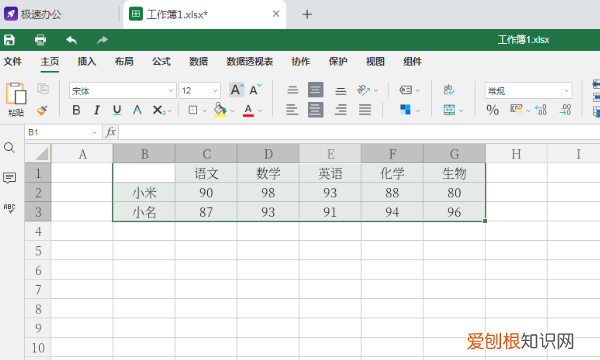Image resolution: width=600 pixels, height=360 pixels.
Task: Expand the number format dropdown 常规
Action: [x=528, y=91]
